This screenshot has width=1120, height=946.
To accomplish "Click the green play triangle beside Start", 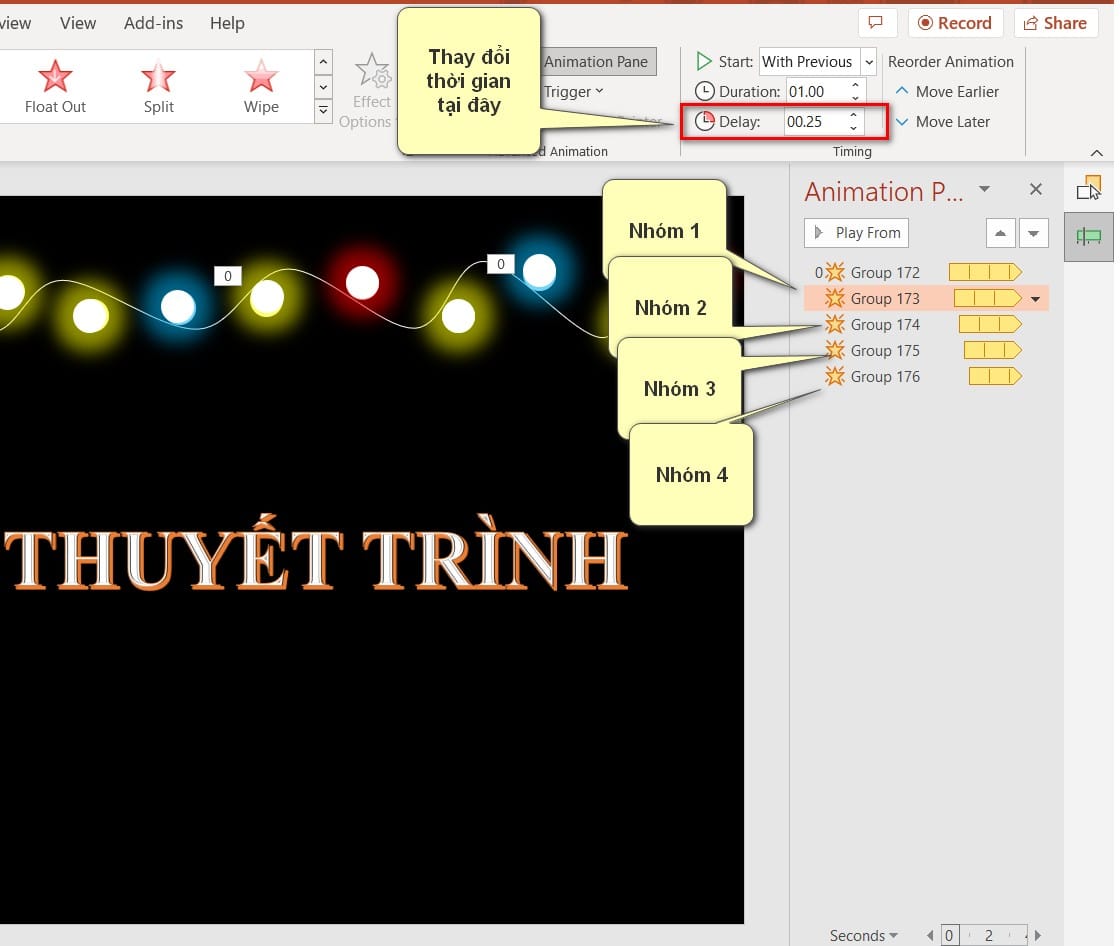I will coord(704,61).
